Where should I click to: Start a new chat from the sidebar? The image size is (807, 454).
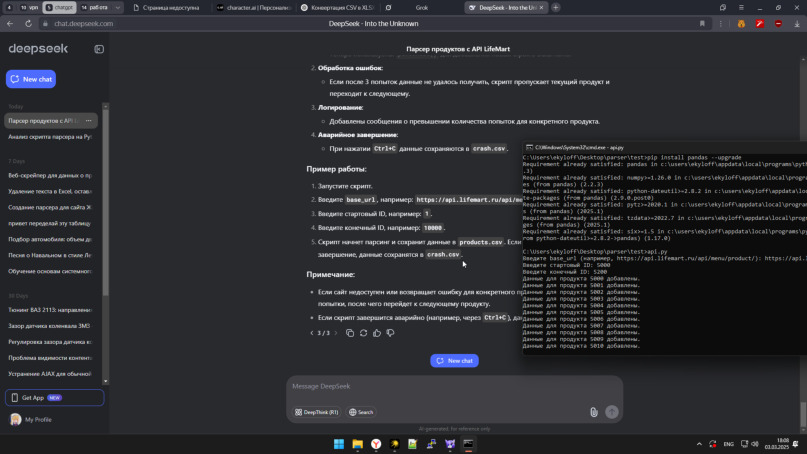(31, 79)
